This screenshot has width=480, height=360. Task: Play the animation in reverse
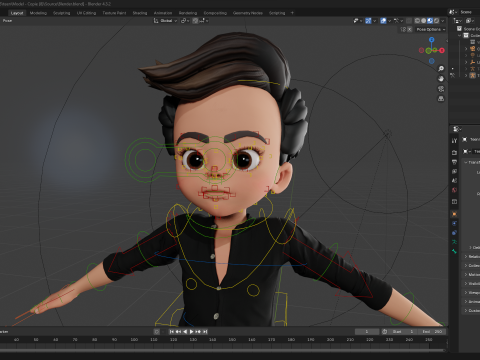click(185, 332)
